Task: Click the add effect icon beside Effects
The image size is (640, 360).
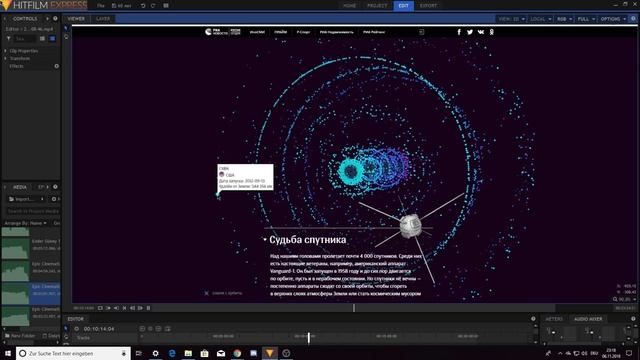Action: (56, 66)
